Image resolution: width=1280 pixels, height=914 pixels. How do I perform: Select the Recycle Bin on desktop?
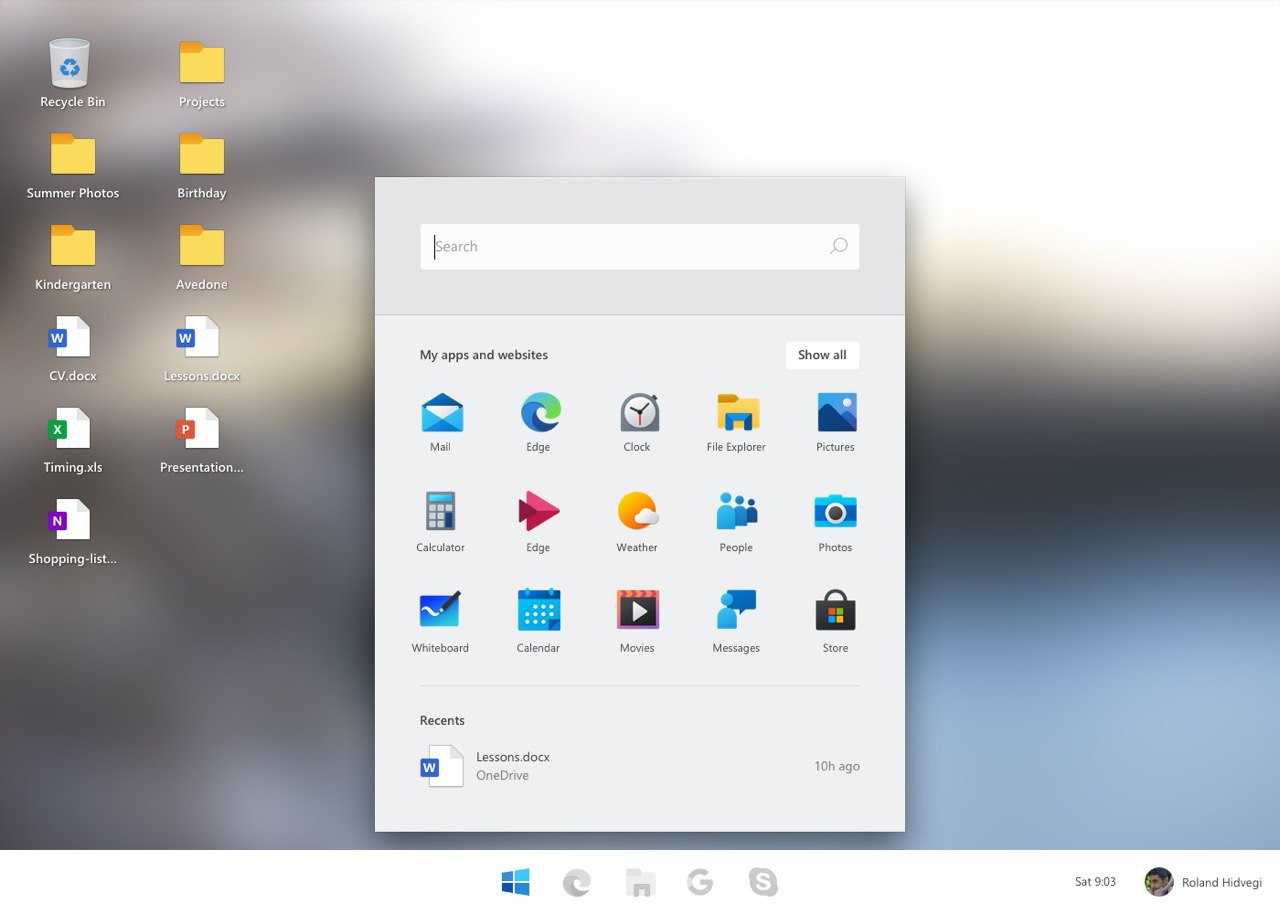(72, 74)
